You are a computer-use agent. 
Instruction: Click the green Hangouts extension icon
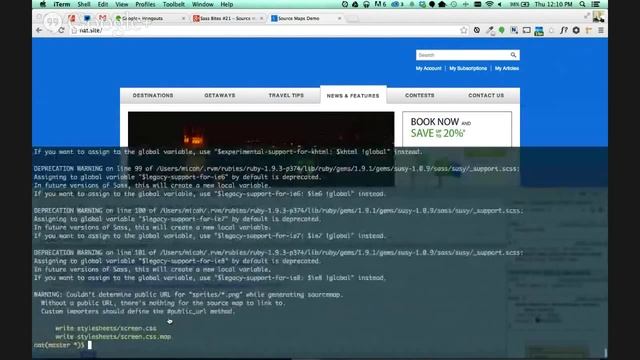[502, 30]
